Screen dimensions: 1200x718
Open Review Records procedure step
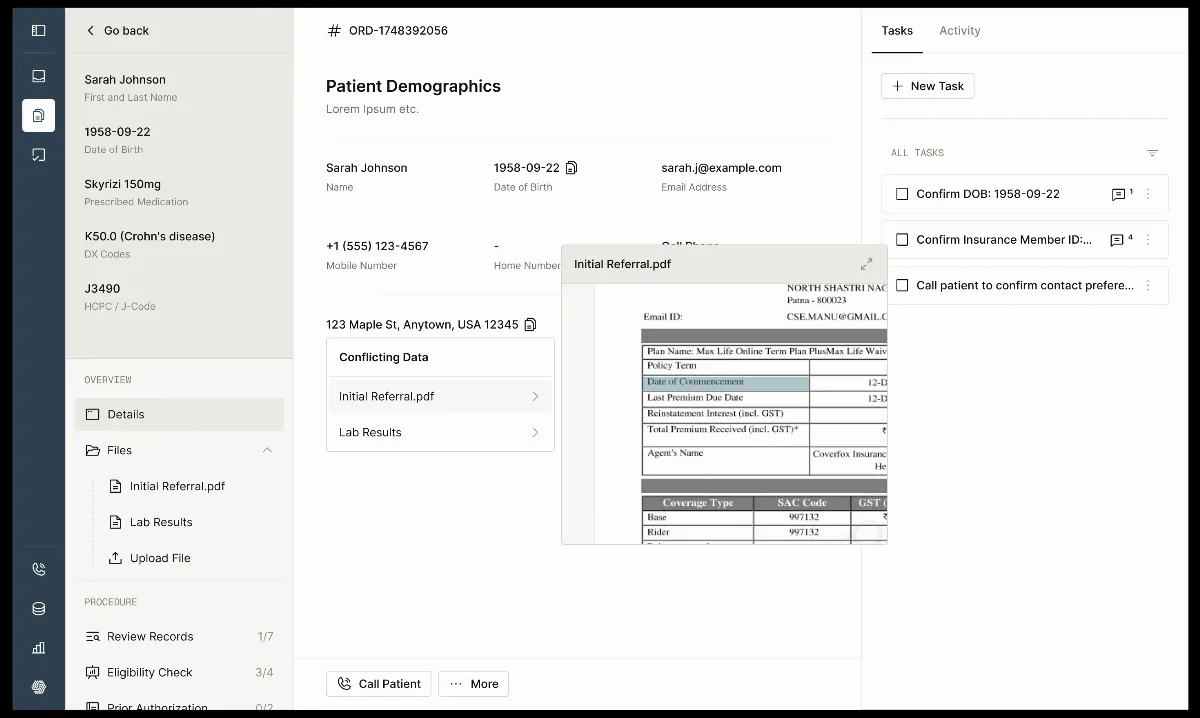click(179, 636)
